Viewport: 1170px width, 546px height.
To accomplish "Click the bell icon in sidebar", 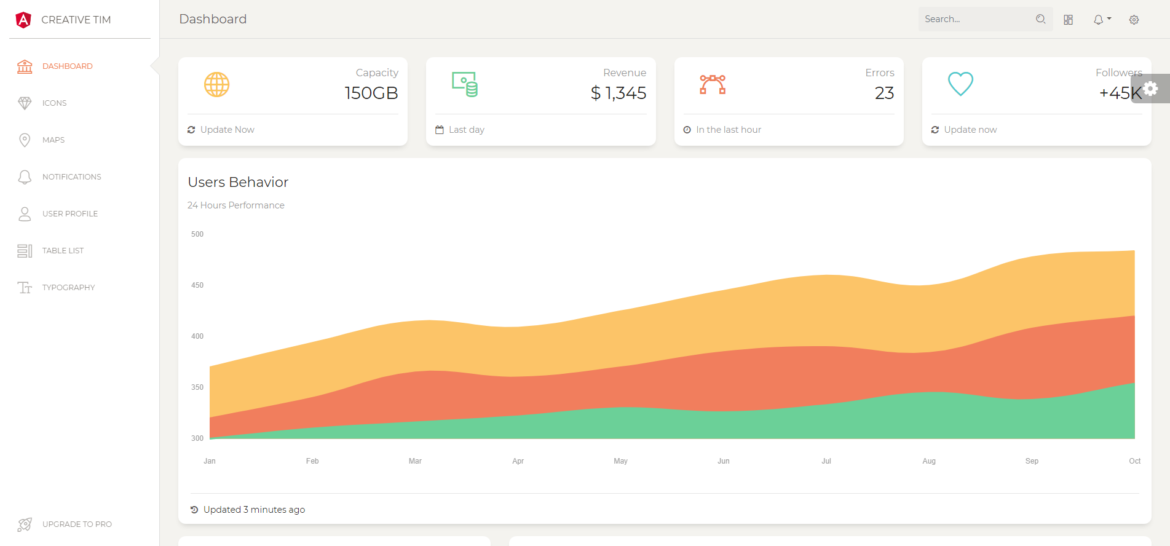I will pyautogui.click(x=25, y=177).
